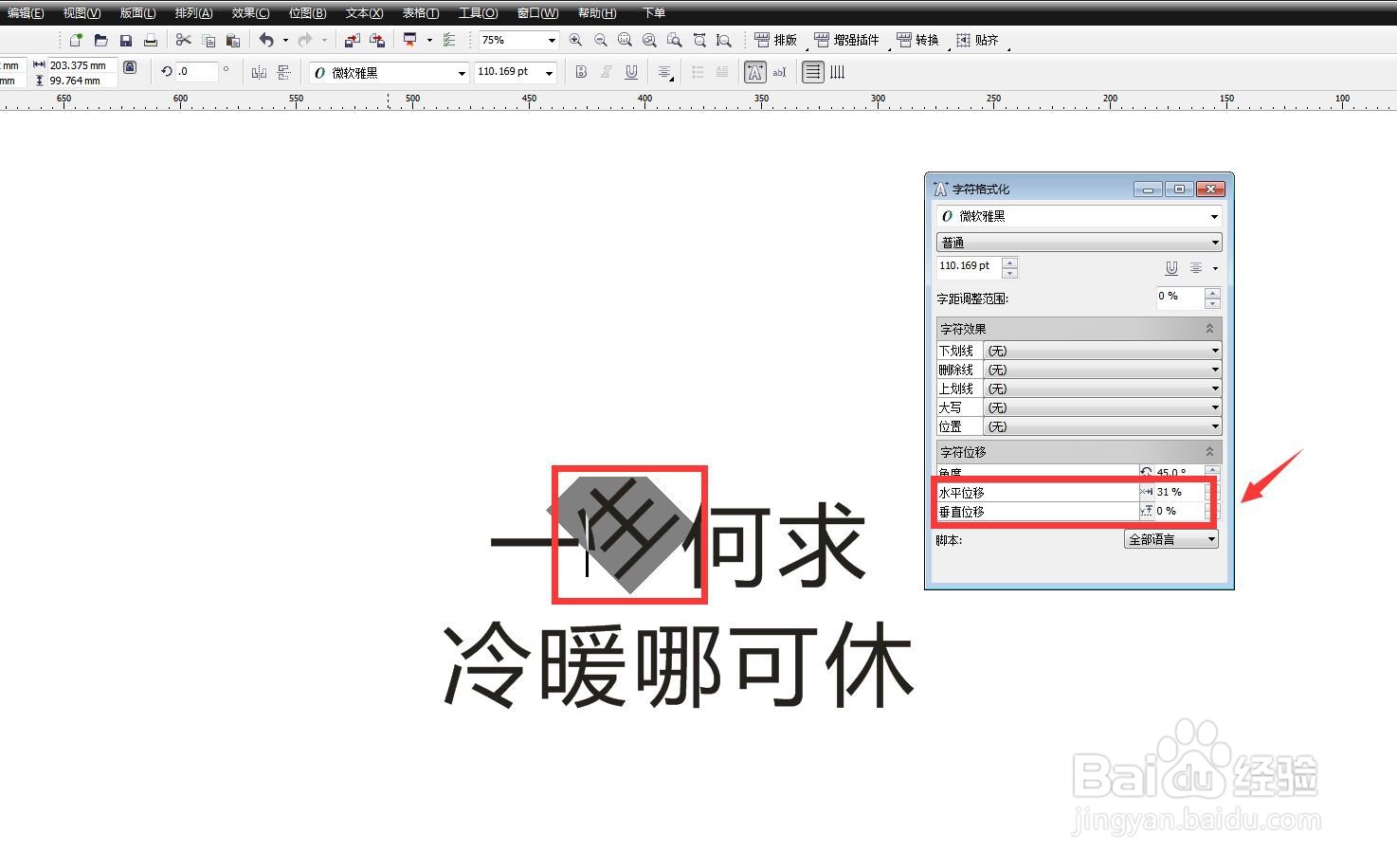Collapse the 字符效果 section
This screenshot has width=1397, height=868.
[1209, 329]
